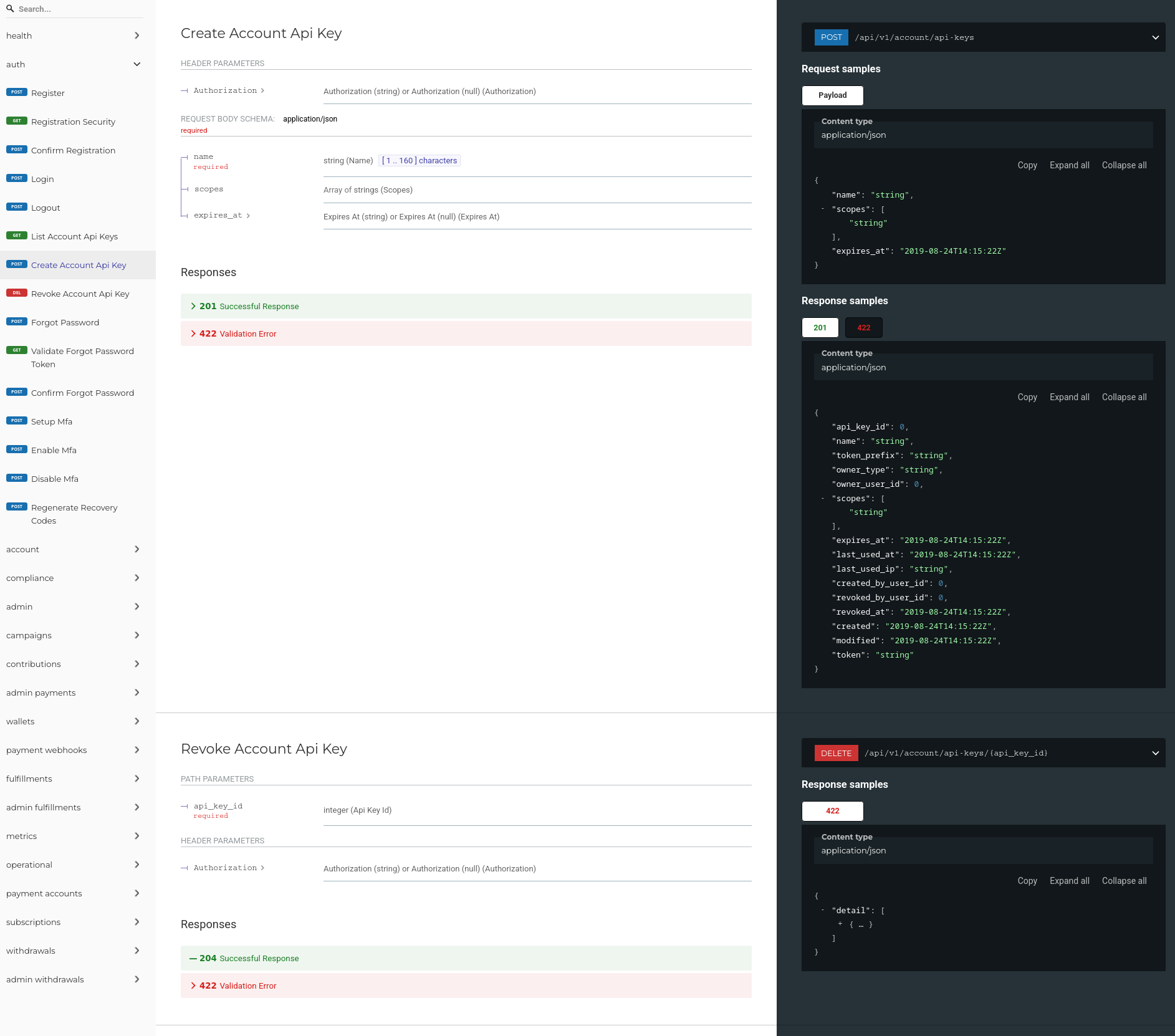
Task: Expand the campaigns section
Action: point(78,635)
